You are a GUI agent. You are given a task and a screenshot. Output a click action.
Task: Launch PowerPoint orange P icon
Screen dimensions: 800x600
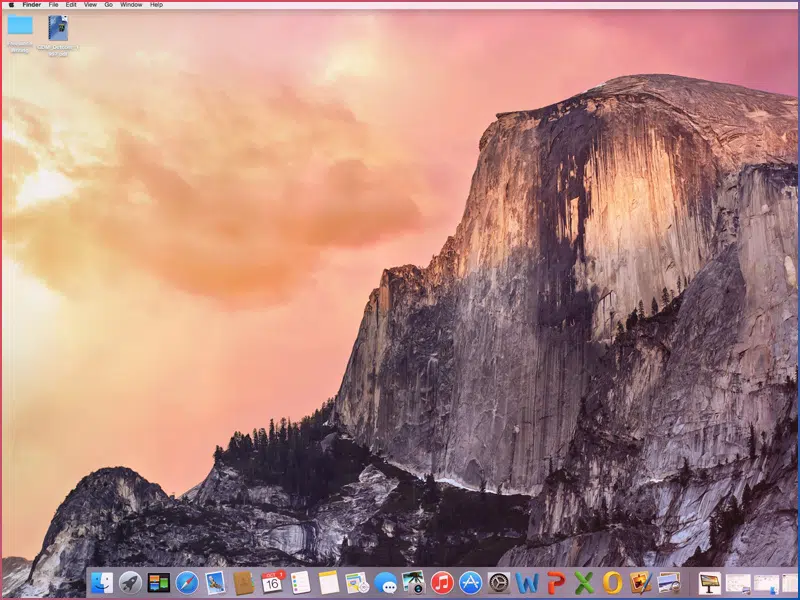coord(556,583)
